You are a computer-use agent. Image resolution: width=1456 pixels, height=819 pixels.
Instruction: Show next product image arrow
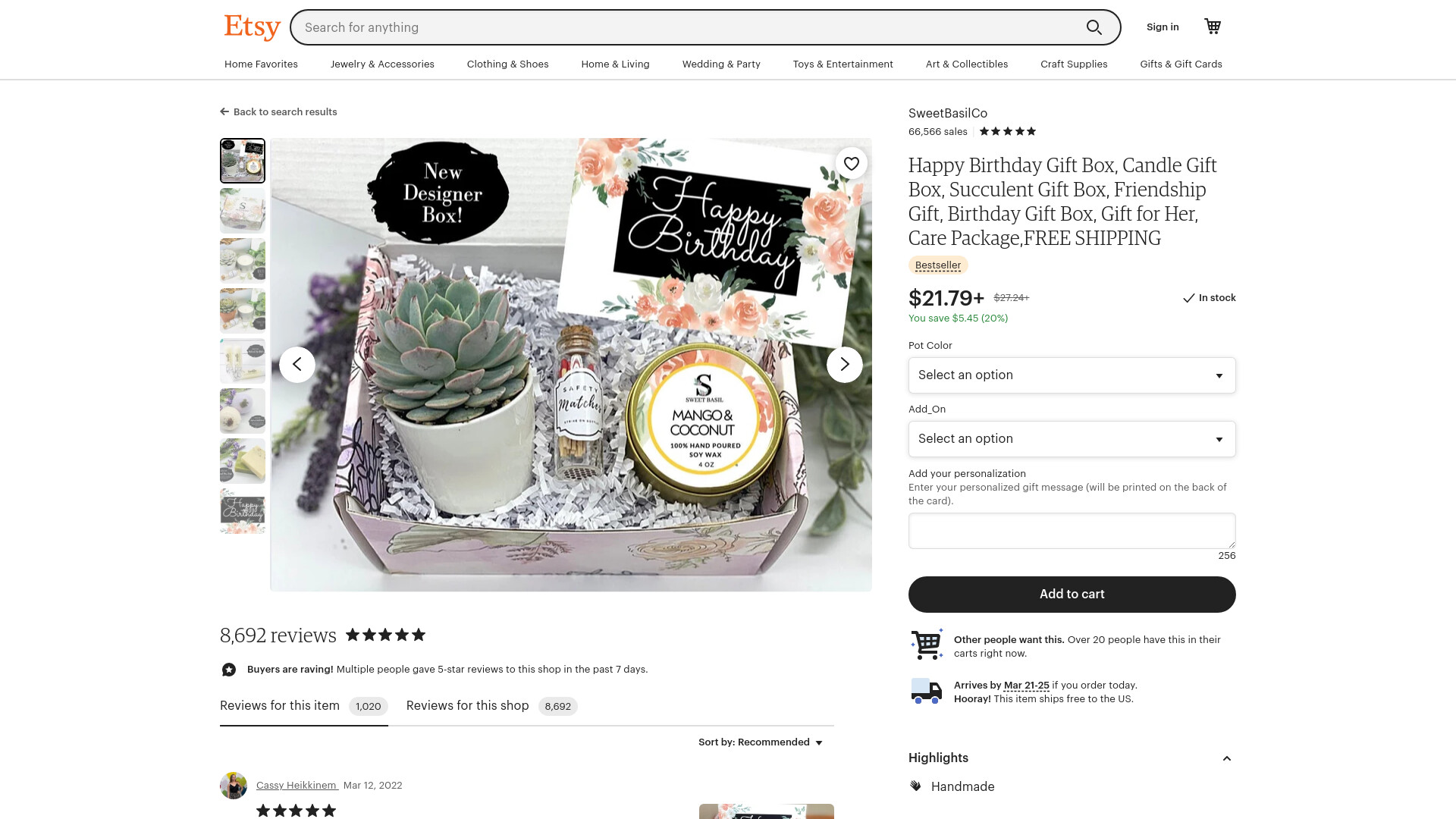tap(845, 365)
